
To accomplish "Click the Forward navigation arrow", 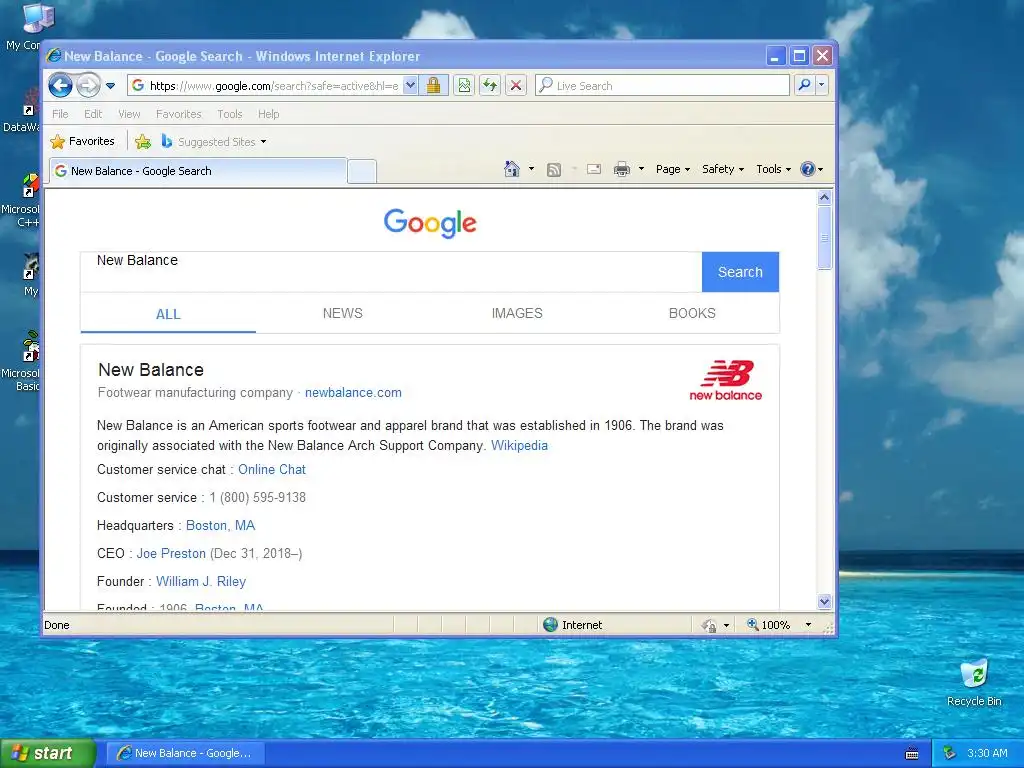I will [x=88, y=85].
